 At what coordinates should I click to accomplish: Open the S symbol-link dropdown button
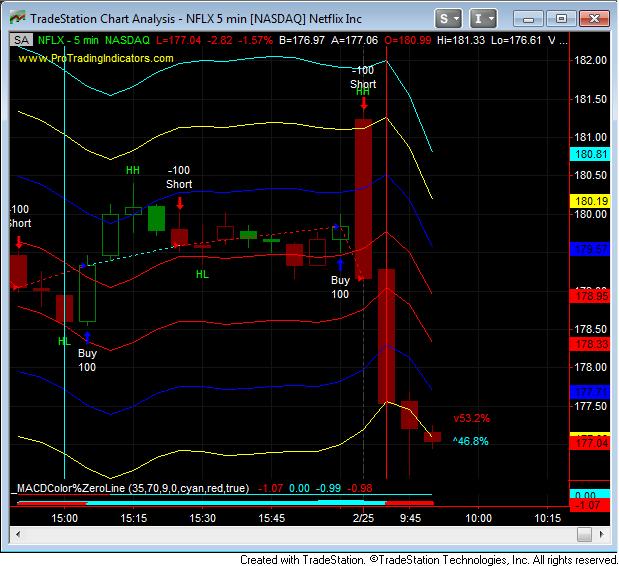click(x=448, y=19)
